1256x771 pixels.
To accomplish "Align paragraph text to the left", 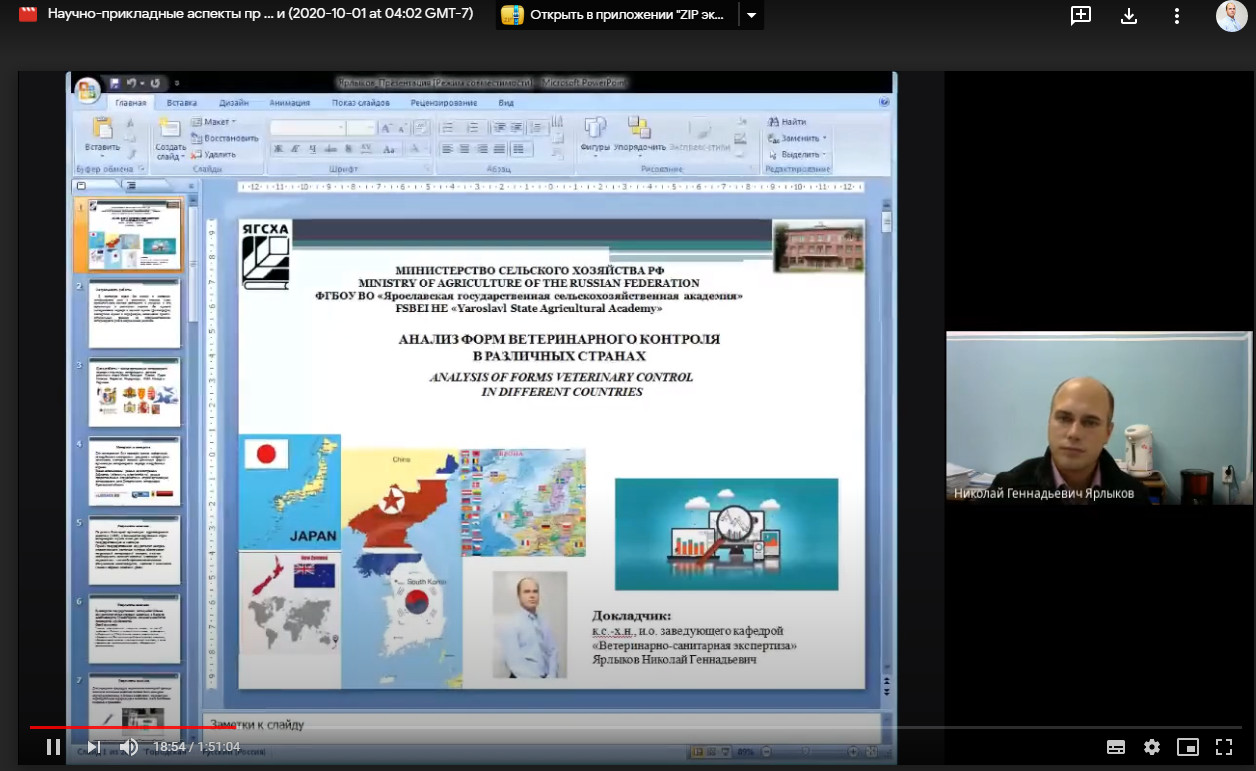I will point(446,149).
